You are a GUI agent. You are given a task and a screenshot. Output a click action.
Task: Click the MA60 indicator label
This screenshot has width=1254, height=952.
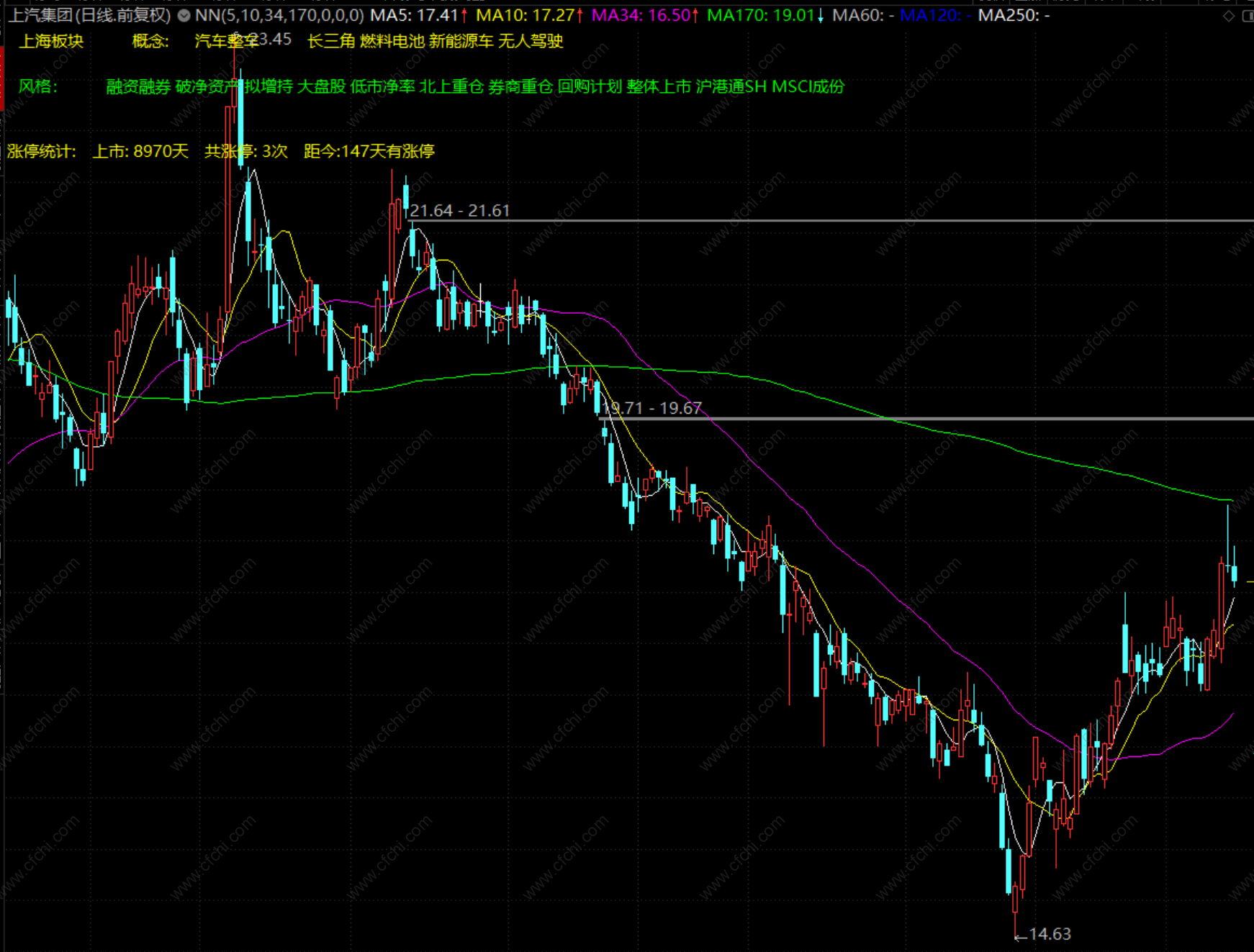(x=863, y=15)
